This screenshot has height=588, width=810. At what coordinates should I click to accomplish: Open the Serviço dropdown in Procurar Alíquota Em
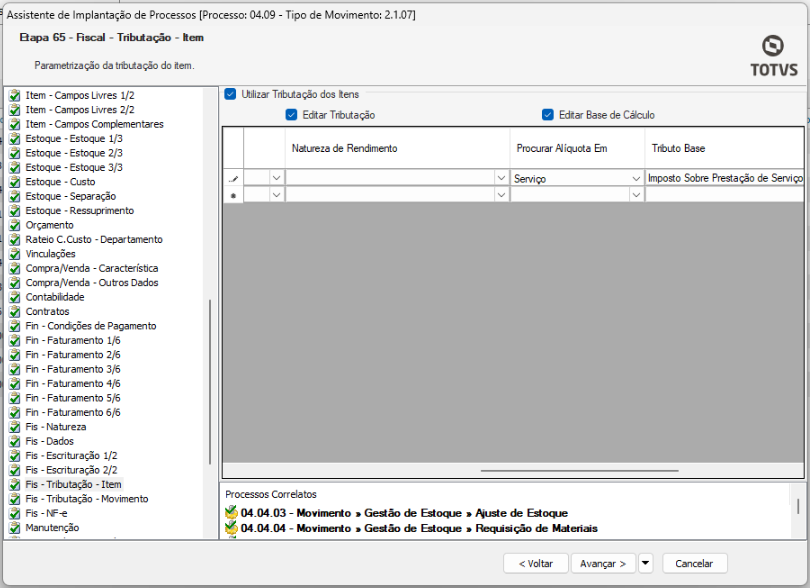coord(636,178)
